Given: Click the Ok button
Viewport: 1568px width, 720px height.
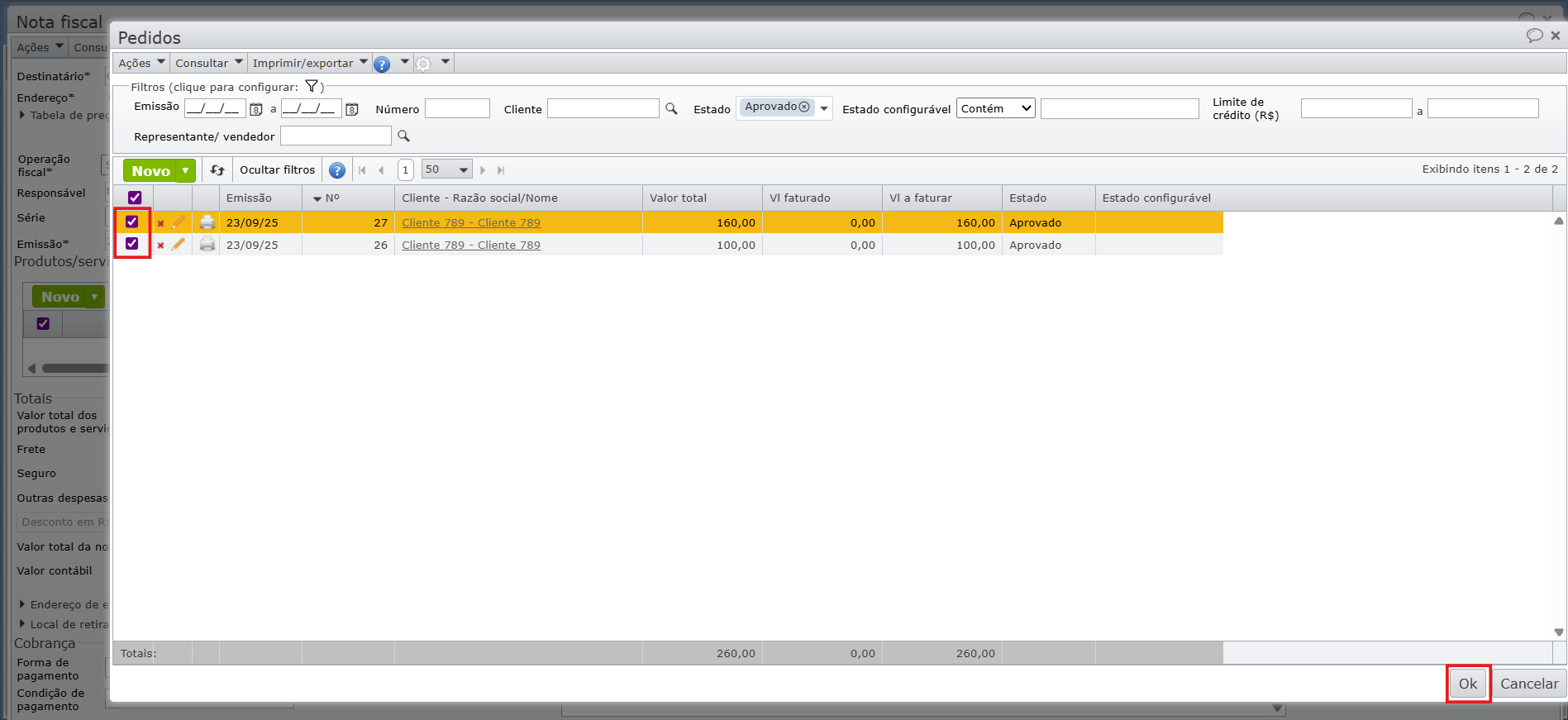Looking at the screenshot, I should (x=1468, y=684).
